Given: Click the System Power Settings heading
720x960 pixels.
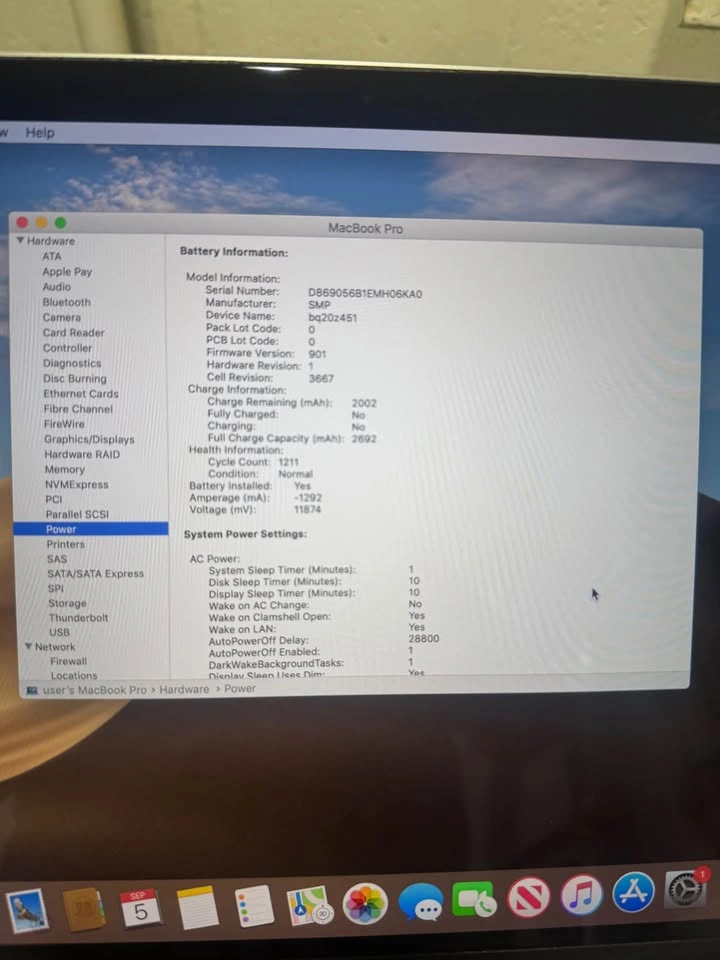Looking at the screenshot, I should tap(246, 534).
